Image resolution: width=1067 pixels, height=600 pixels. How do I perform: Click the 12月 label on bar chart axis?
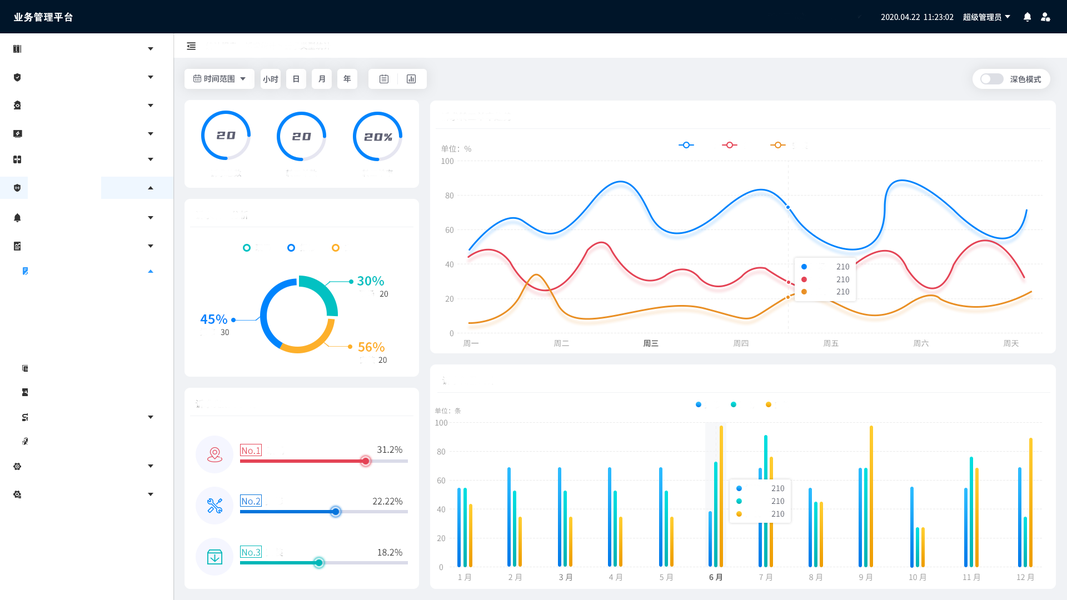click(x=1025, y=577)
